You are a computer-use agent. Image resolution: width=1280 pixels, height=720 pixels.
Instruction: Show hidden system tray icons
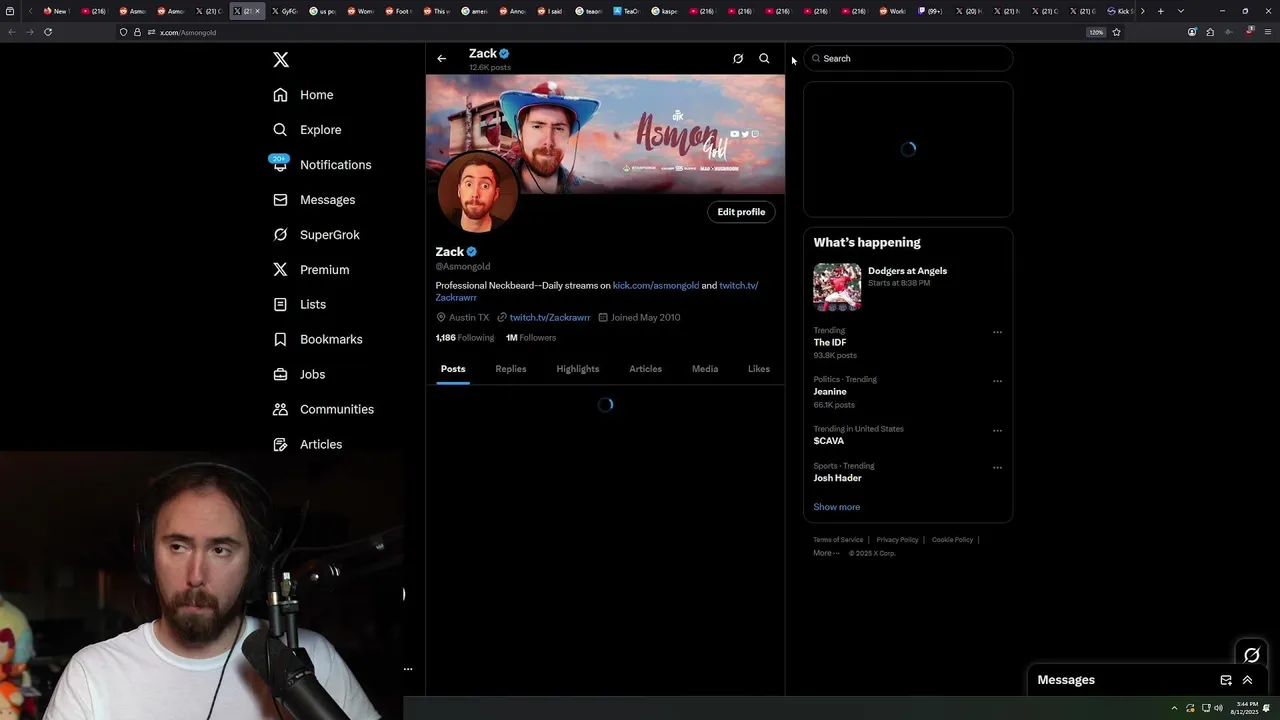(1175, 708)
